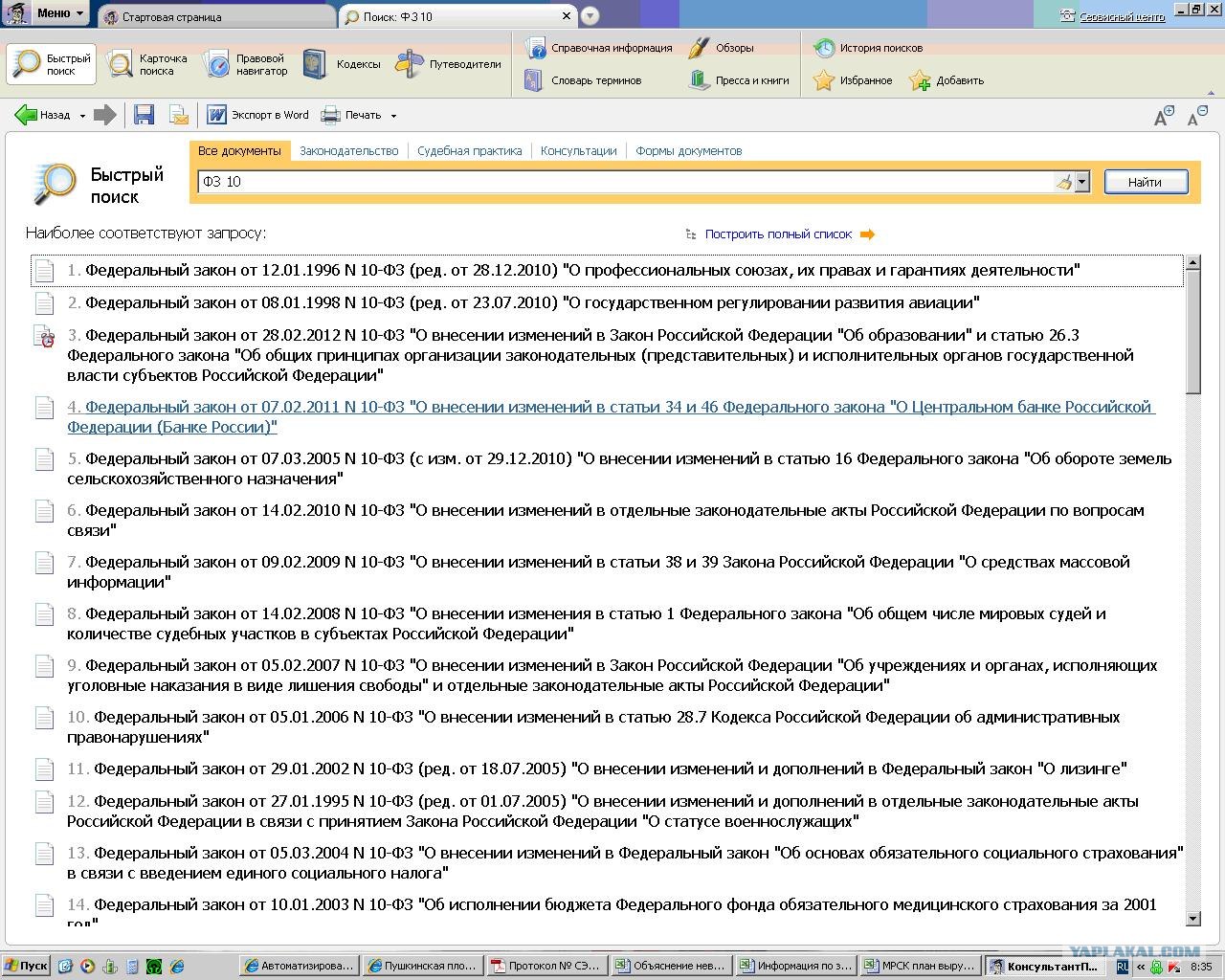Open result 2 о развитии авиации
This screenshot has width=1225, height=980.
(x=523, y=303)
